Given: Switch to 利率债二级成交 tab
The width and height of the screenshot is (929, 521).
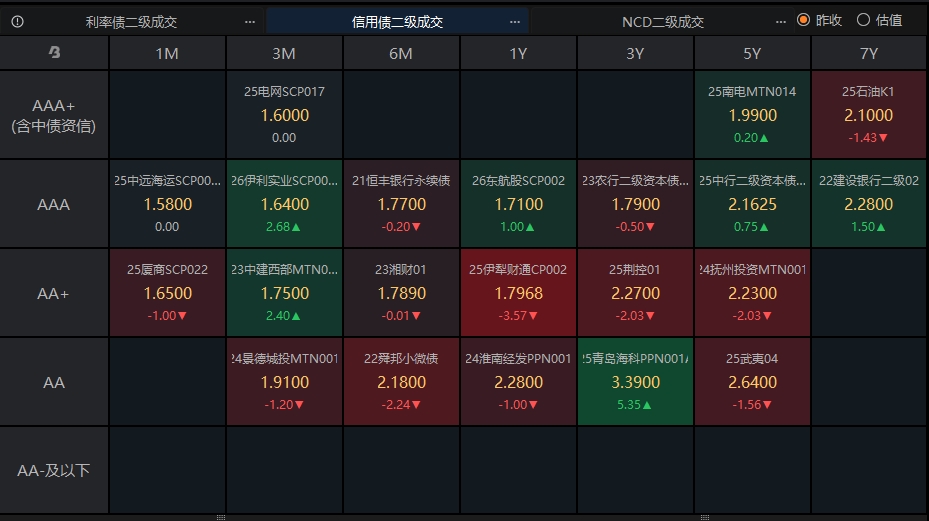Looking at the screenshot, I should point(132,22).
